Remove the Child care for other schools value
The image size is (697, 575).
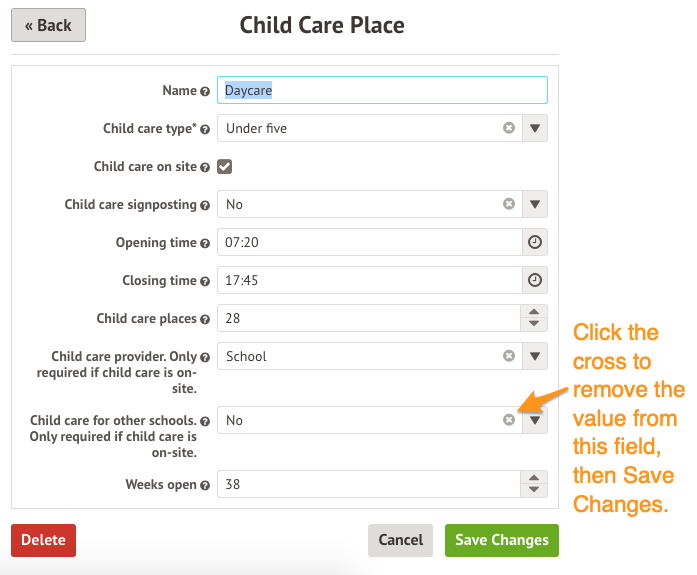(509, 420)
